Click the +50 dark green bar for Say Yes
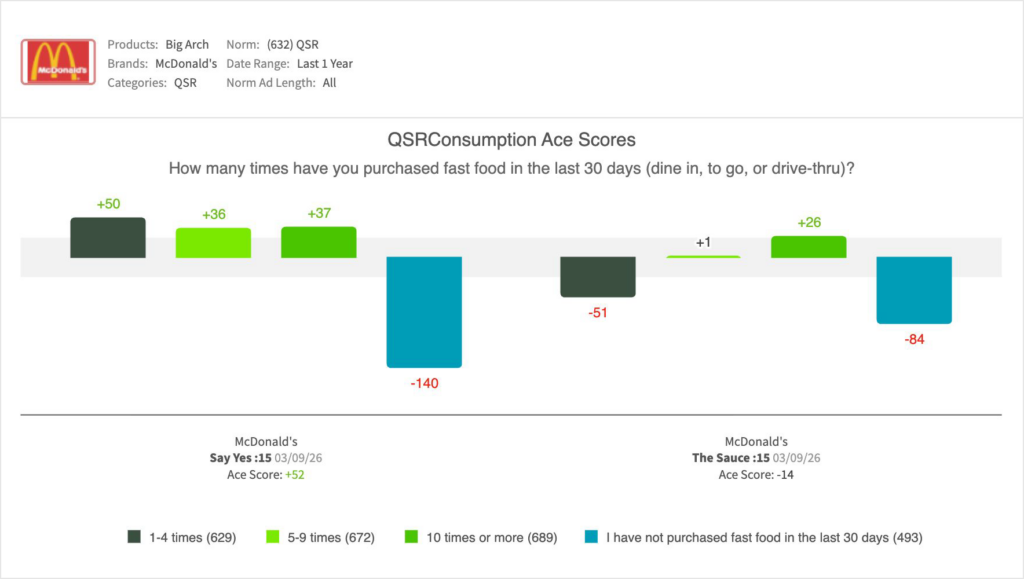 click(x=108, y=238)
